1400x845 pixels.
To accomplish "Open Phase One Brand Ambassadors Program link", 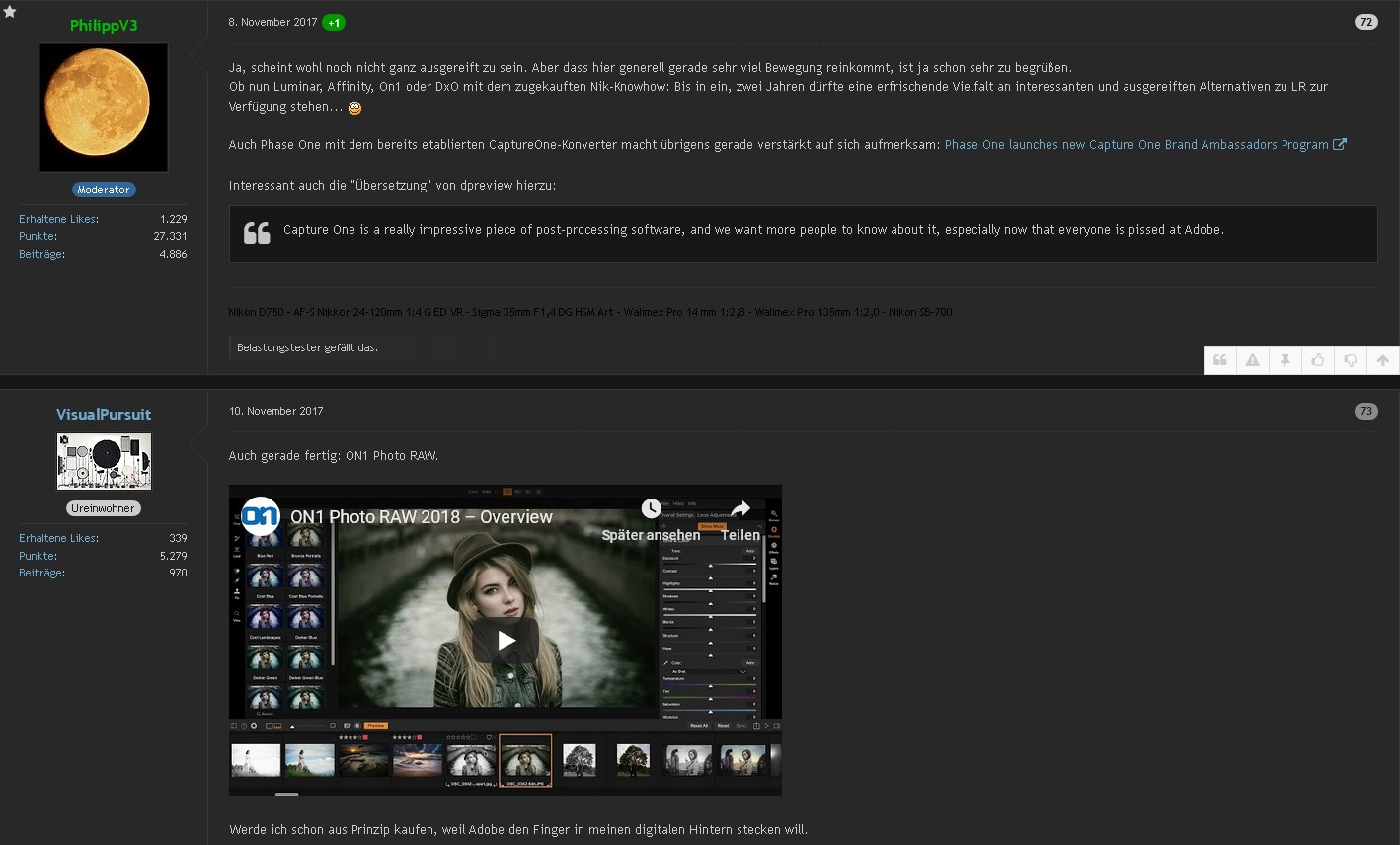I will point(1145,144).
